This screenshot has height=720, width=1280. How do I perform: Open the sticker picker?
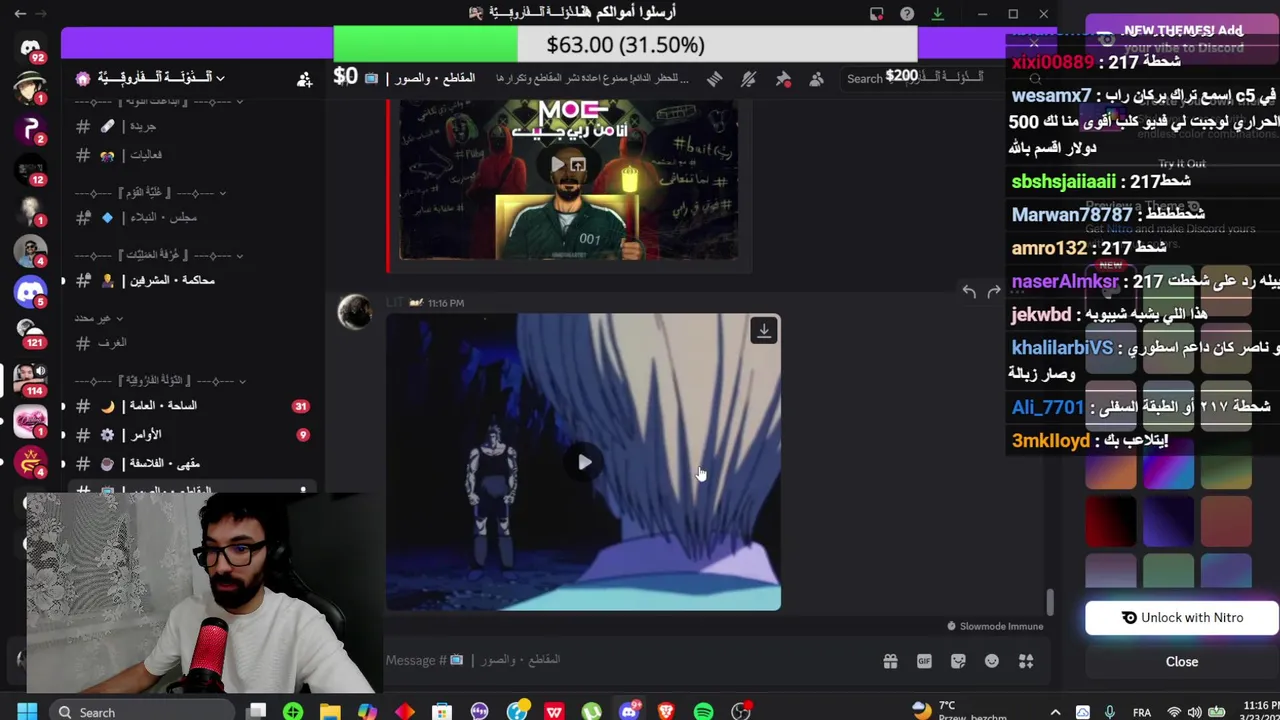click(x=958, y=661)
